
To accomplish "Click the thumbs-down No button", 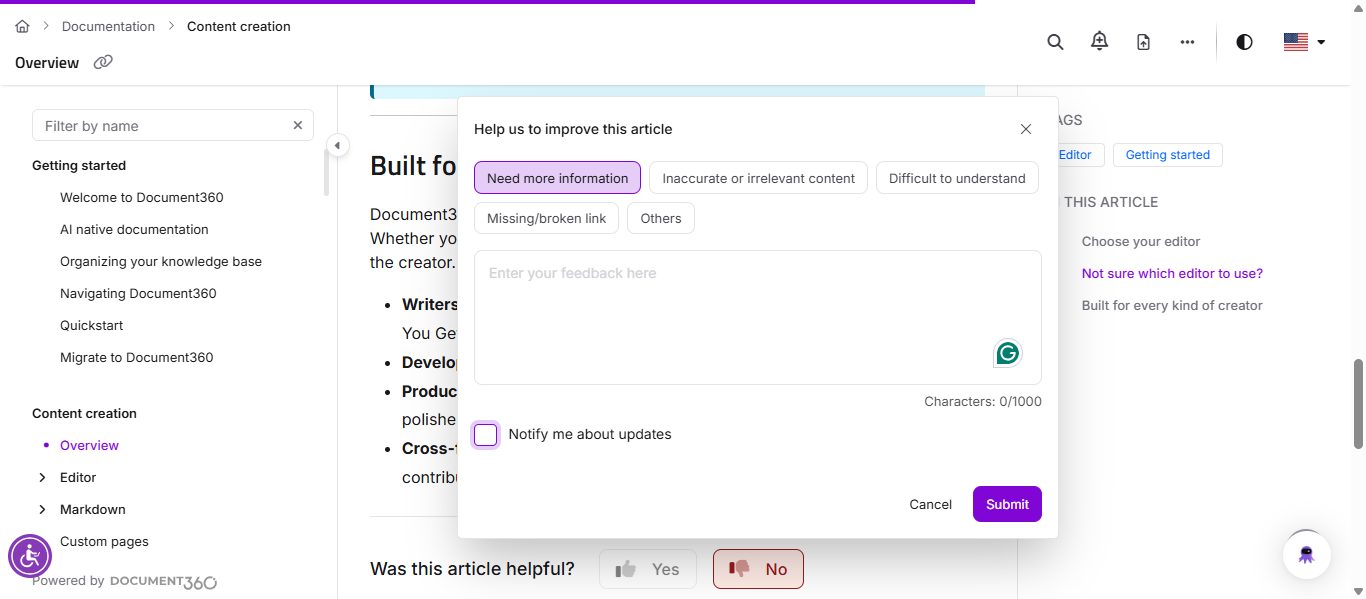I will tap(758, 569).
